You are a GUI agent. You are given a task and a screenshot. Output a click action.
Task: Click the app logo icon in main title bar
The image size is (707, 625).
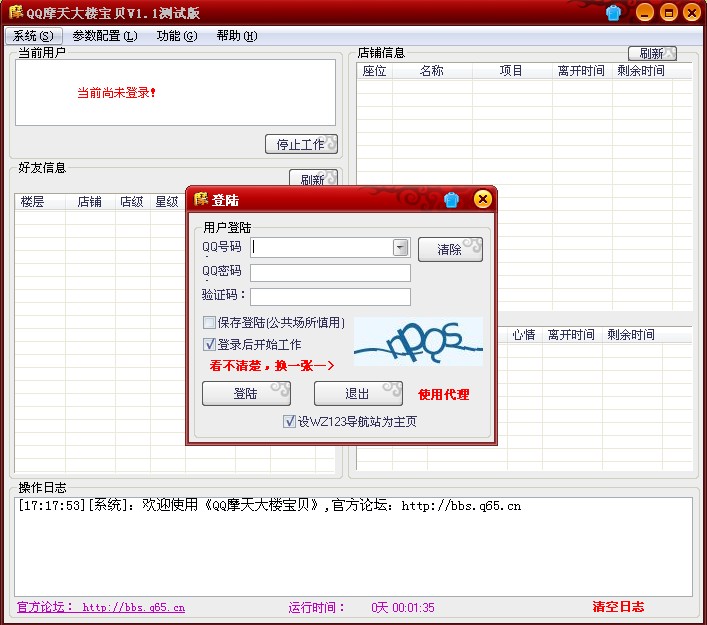16,12
